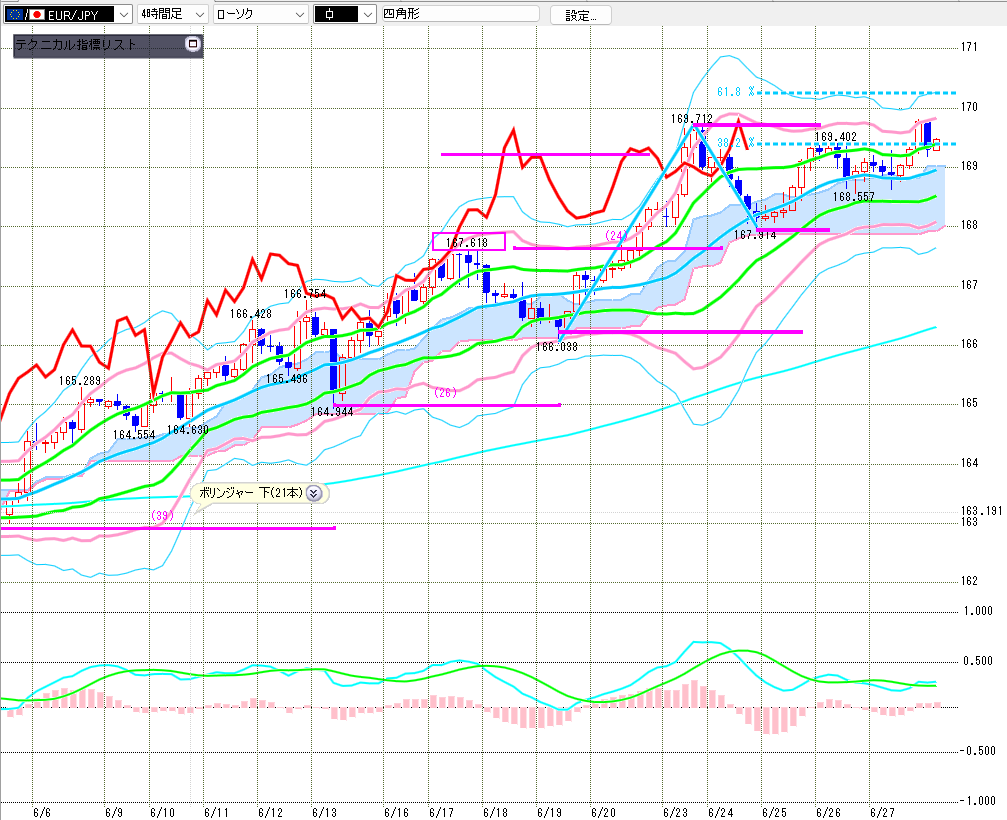Click the 166.038 low price label
Screen dimensions: 1007x820
coord(557,347)
